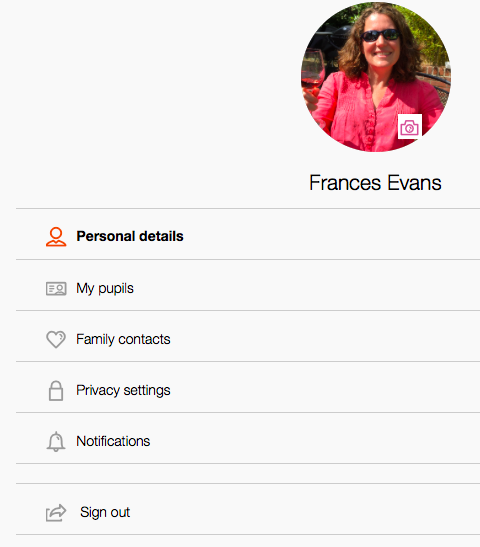
Task: Open the My pupils menu label
Action: (x=105, y=289)
